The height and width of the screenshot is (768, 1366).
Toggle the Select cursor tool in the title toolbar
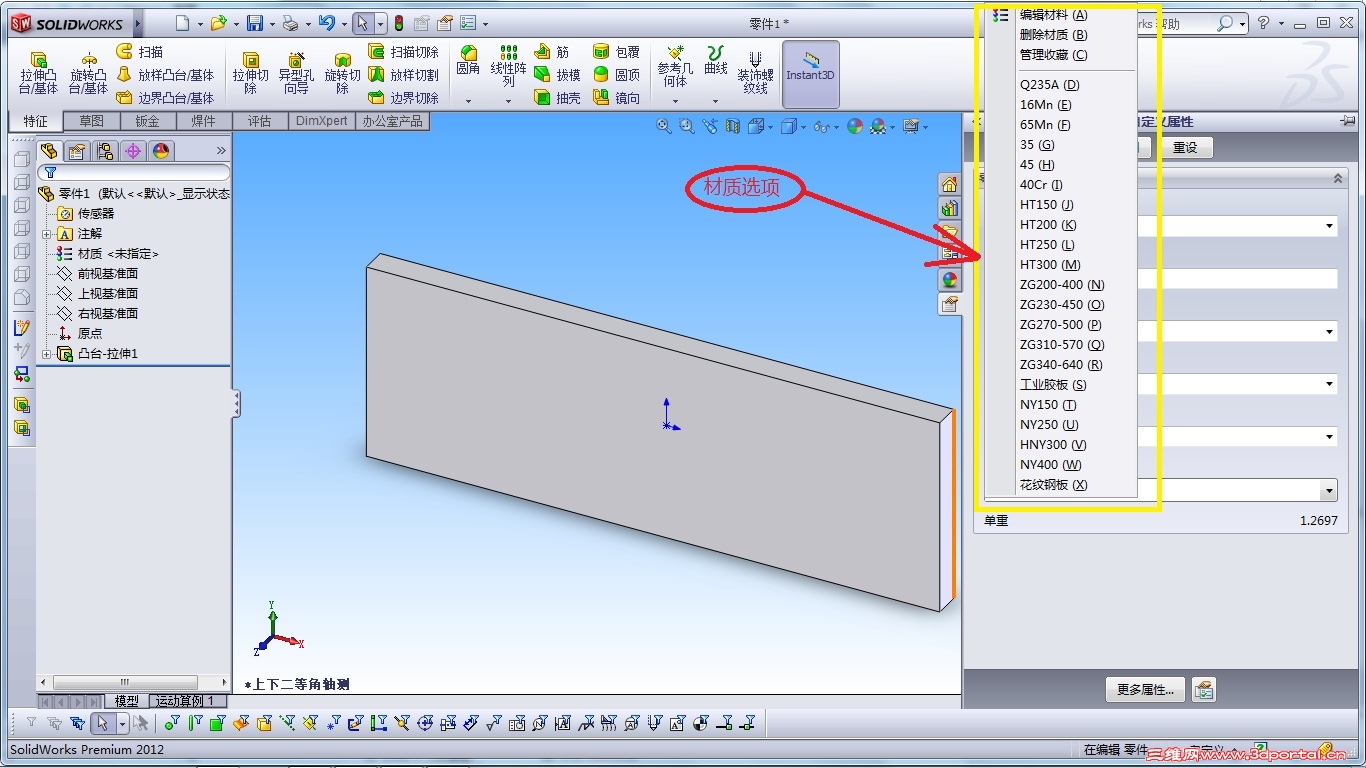(363, 24)
